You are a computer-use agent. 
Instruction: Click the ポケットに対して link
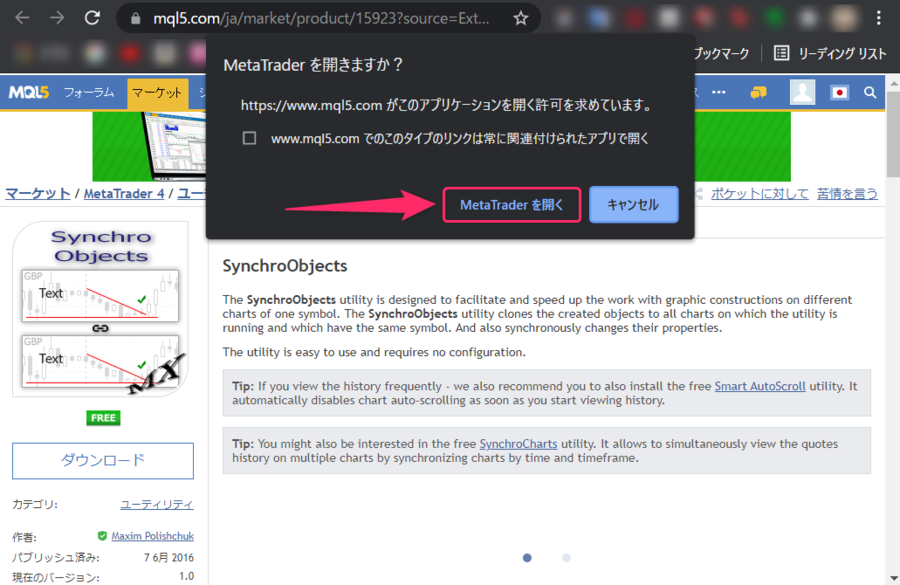click(x=759, y=193)
